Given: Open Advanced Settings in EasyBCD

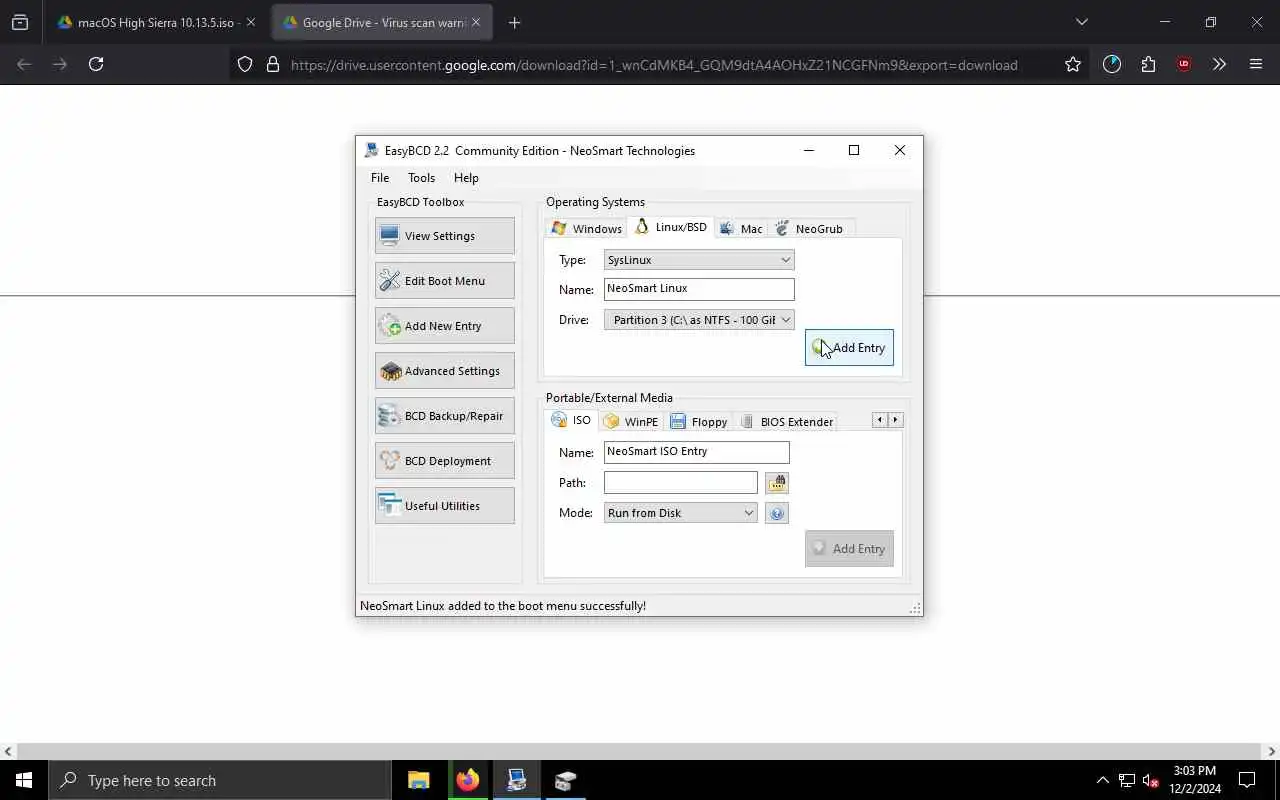Looking at the screenshot, I should 445,371.
